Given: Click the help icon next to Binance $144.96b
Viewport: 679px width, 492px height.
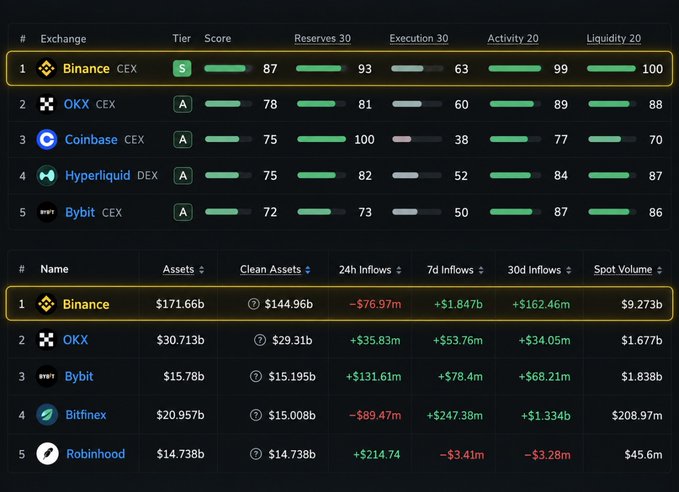Looking at the screenshot, I should 253,304.
